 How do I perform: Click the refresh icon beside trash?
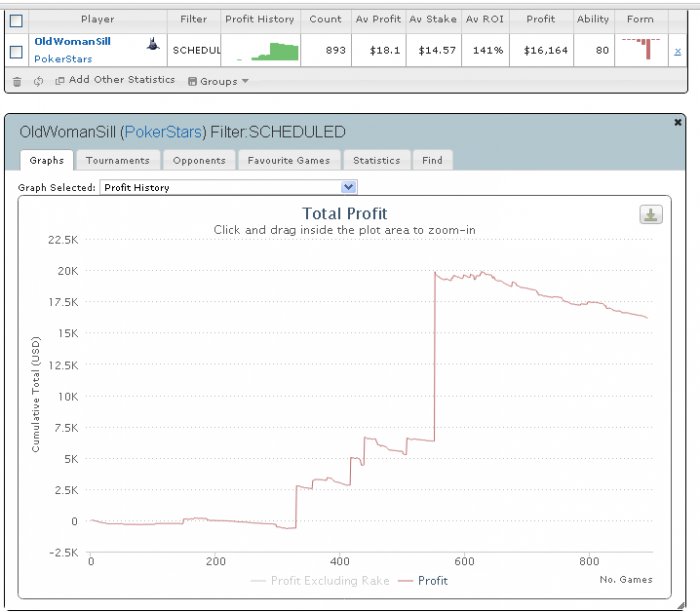(38, 81)
